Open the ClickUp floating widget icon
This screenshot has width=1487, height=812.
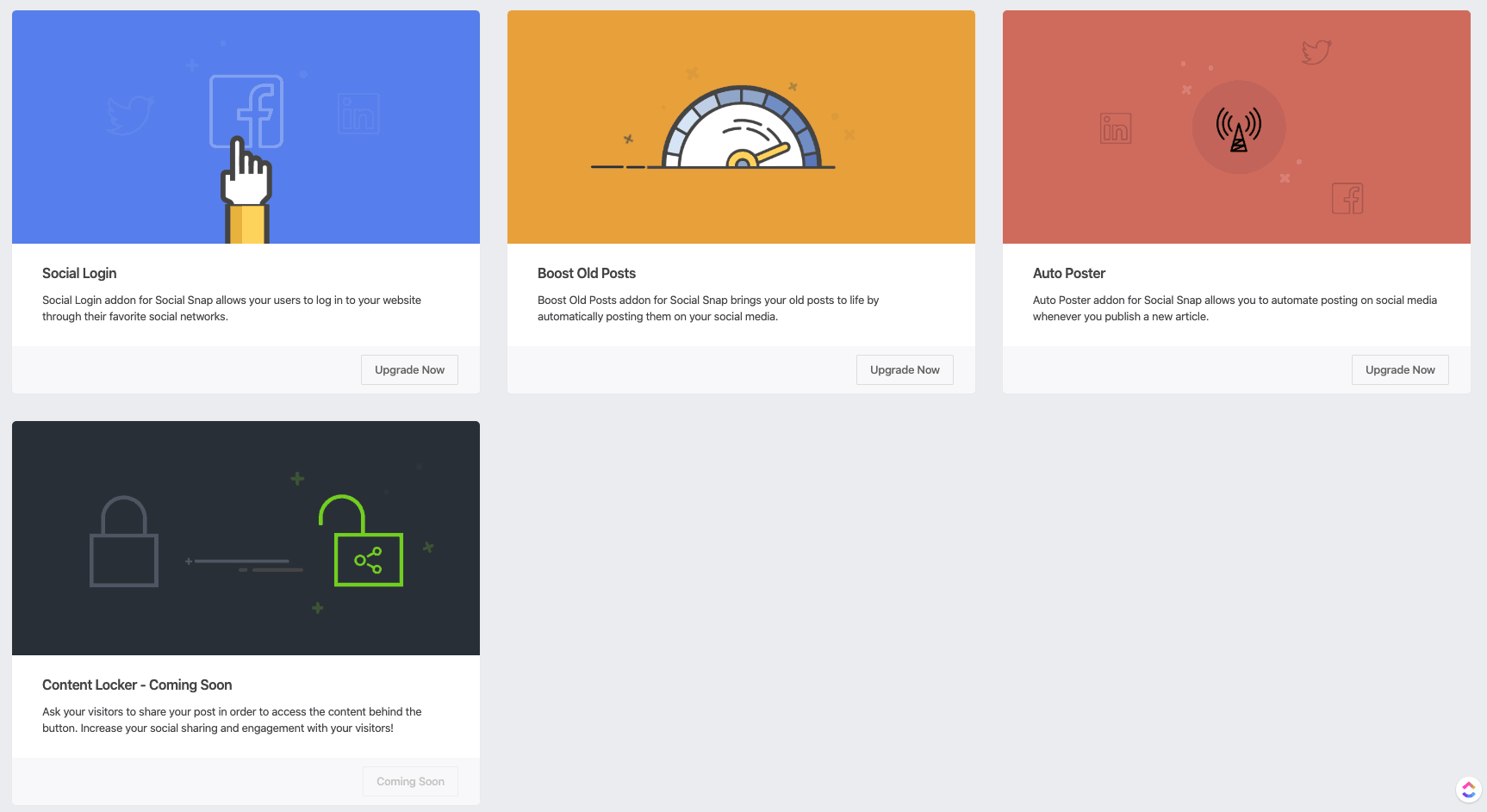tap(1468, 789)
